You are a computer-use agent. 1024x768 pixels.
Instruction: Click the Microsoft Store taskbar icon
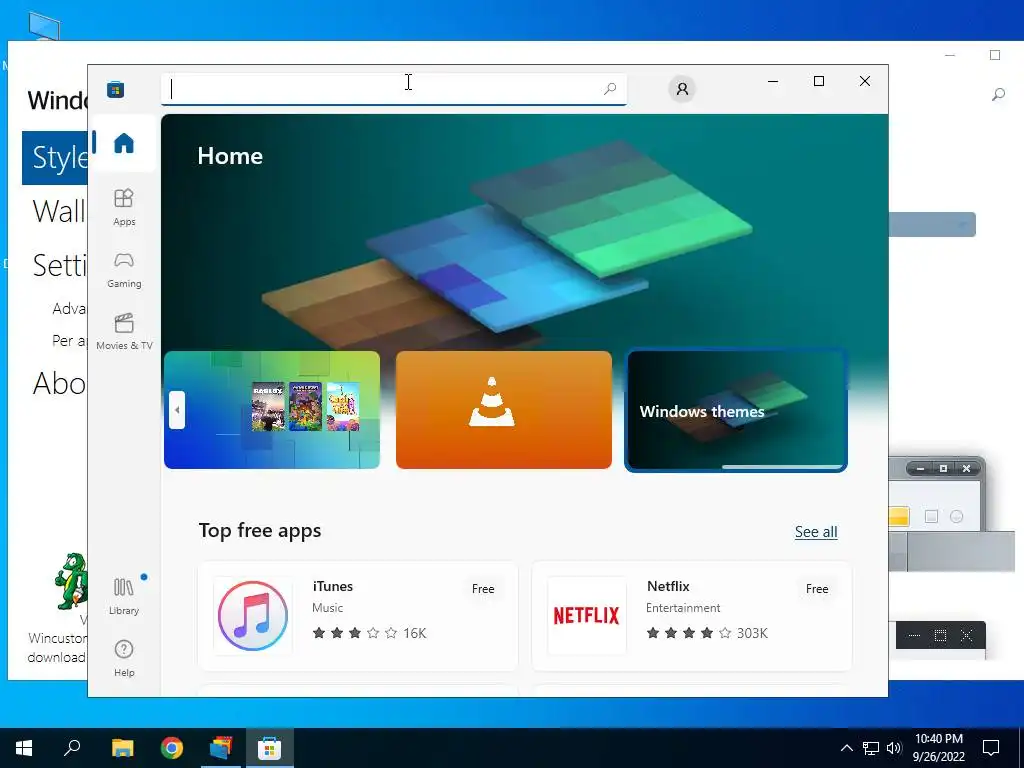click(x=269, y=748)
